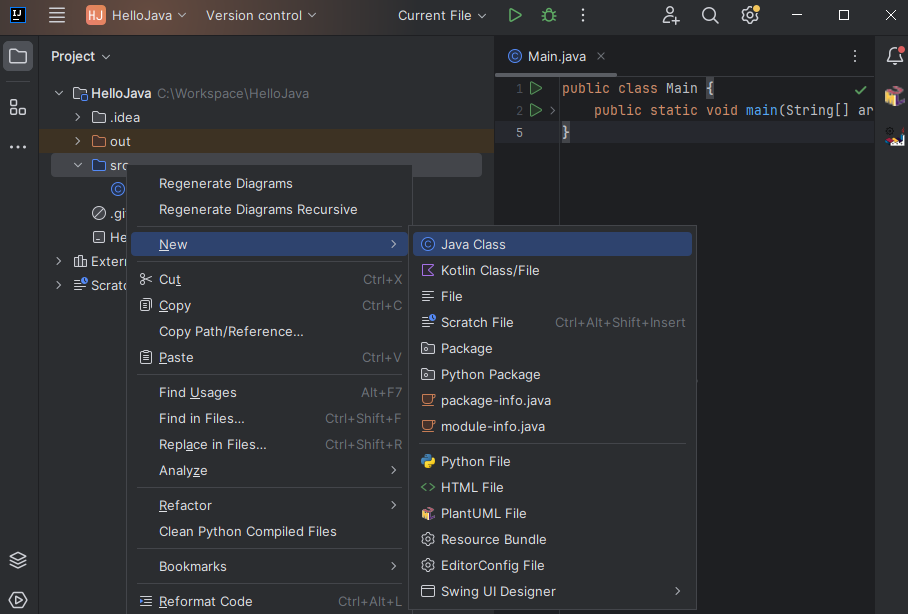Close the Main.java editor tab
Screen dimensions: 908x614
click(x=601, y=56)
